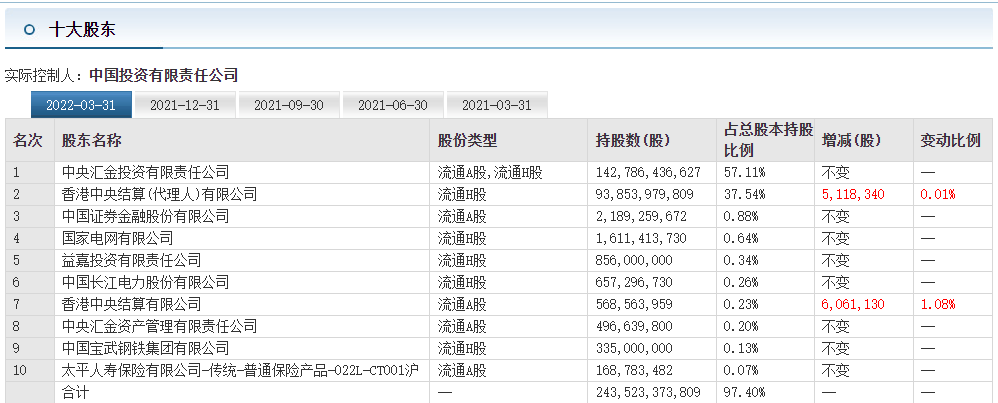Click the red change ratio 0.01%
This screenshot has height=403, width=998.
point(938,195)
